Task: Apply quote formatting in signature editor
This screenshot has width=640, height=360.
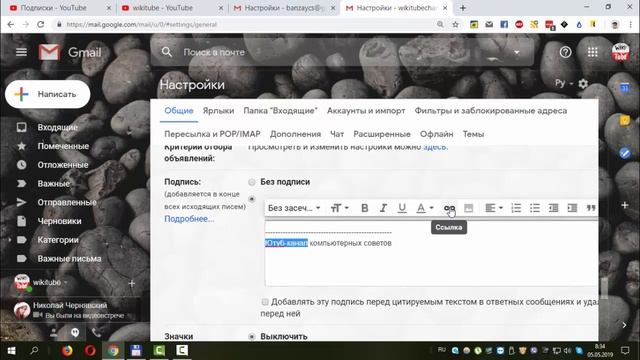Action: pos(591,208)
